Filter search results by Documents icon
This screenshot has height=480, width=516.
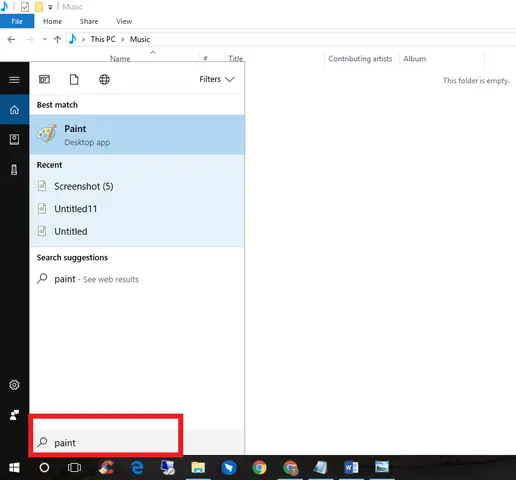(x=74, y=80)
